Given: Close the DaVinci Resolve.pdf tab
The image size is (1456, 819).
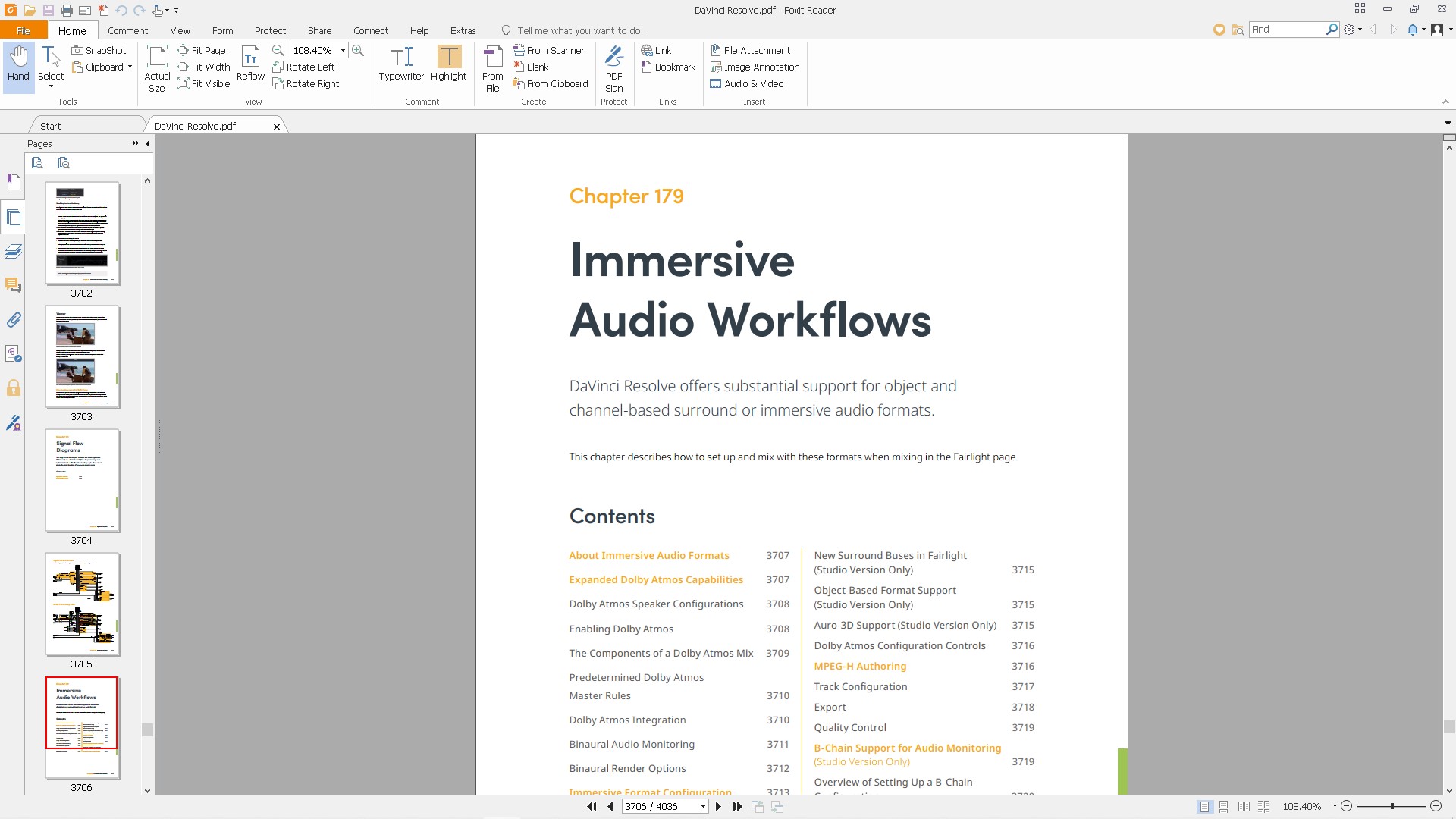Looking at the screenshot, I should coord(277,127).
